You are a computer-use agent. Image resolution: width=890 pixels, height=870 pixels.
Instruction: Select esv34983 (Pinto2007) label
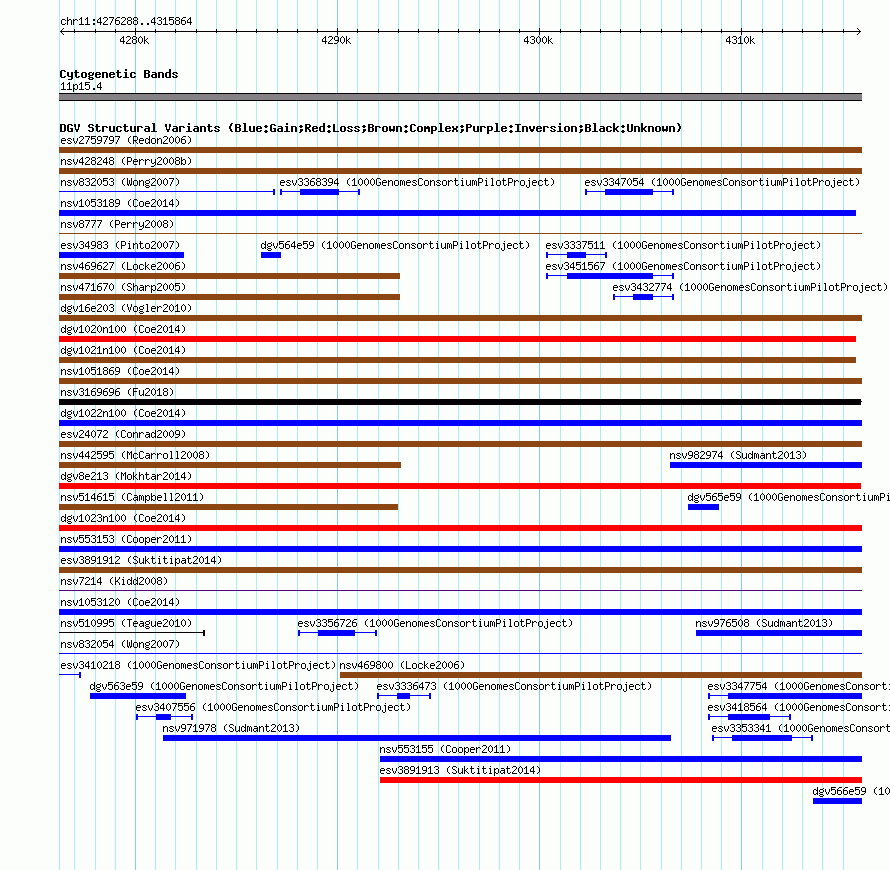[x=120, y=245]
